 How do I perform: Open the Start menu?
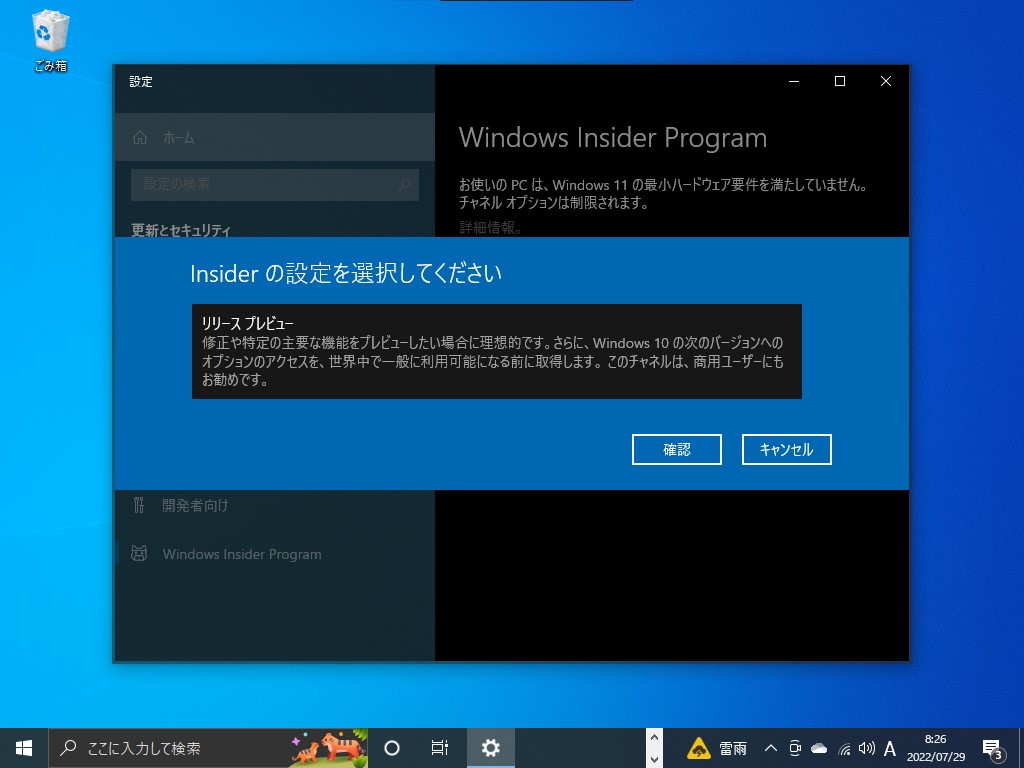click(22, 748)
